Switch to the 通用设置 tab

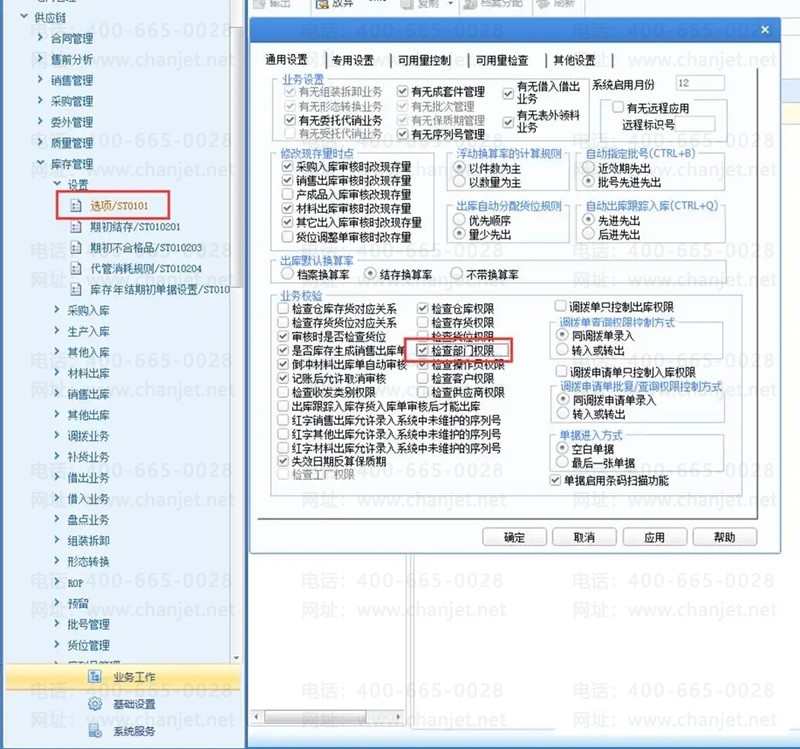pyautogui.click(x=286, y=60)
